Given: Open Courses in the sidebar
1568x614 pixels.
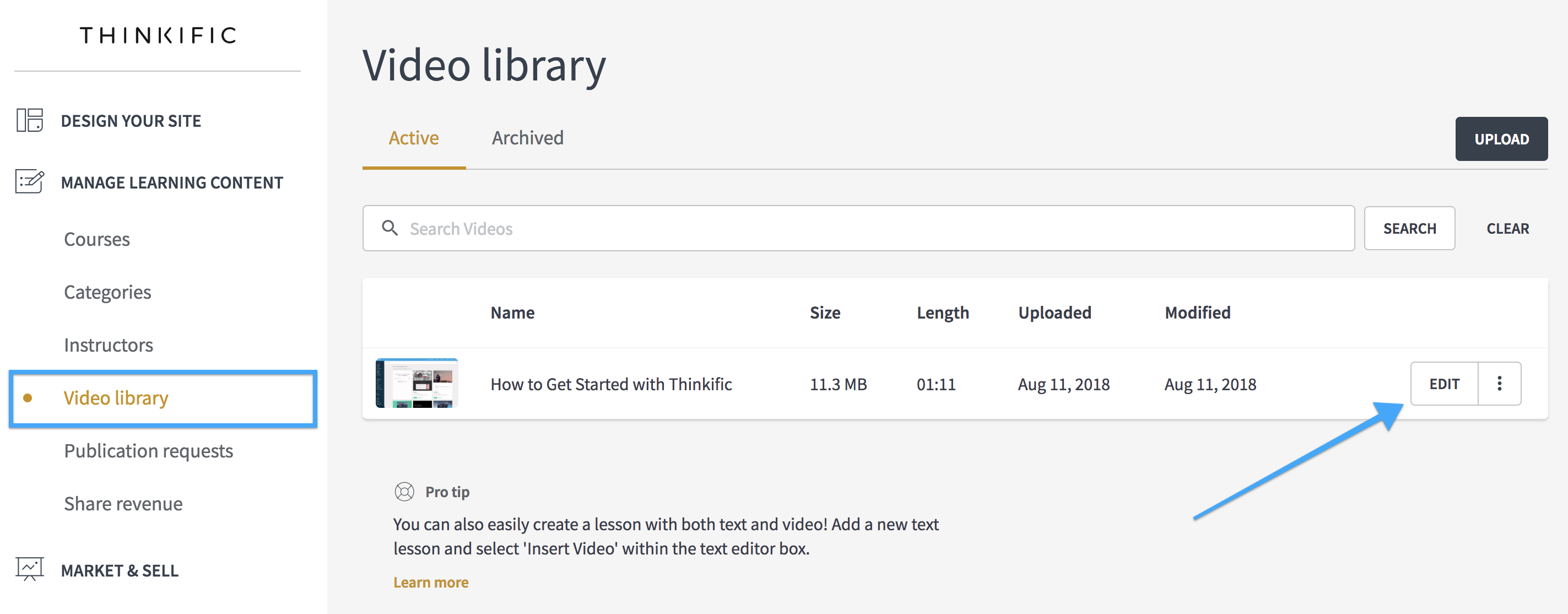Looking at the screenshot, I should point(97,239).
